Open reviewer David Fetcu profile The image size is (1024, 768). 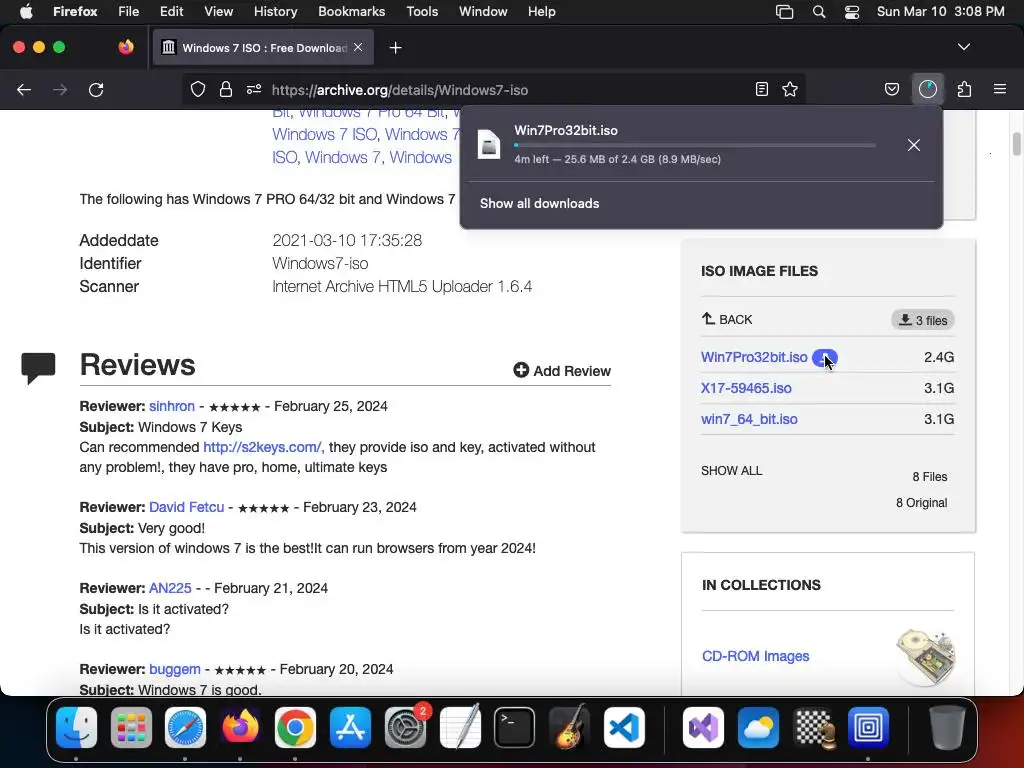pyautogui.click(x=186, y=507)
